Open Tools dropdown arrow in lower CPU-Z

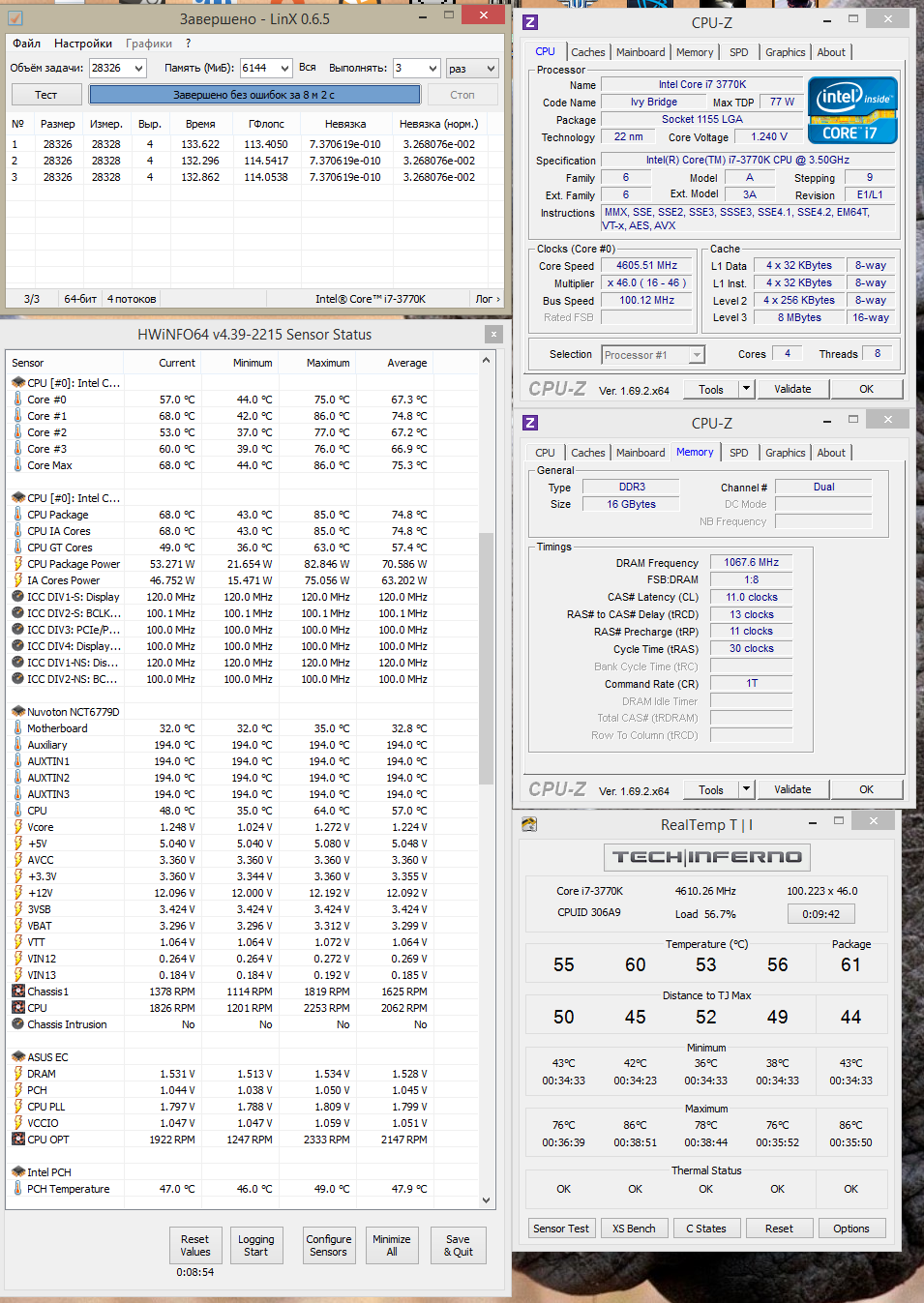pos(746,789)
